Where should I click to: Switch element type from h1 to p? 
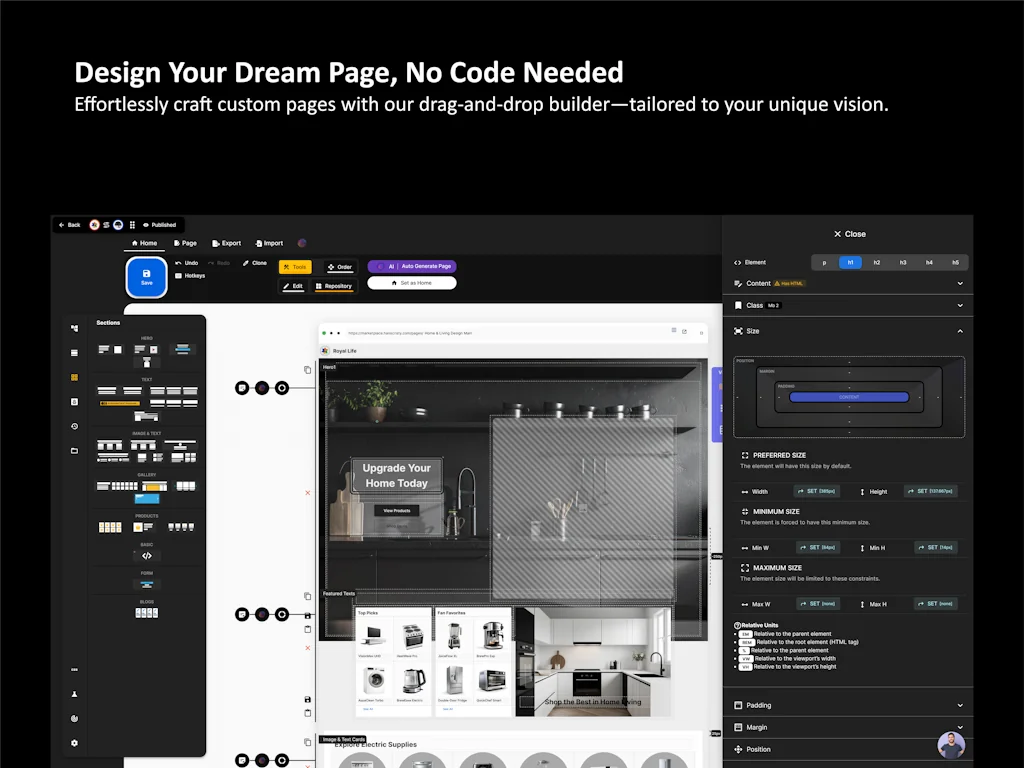coord(823,261)
